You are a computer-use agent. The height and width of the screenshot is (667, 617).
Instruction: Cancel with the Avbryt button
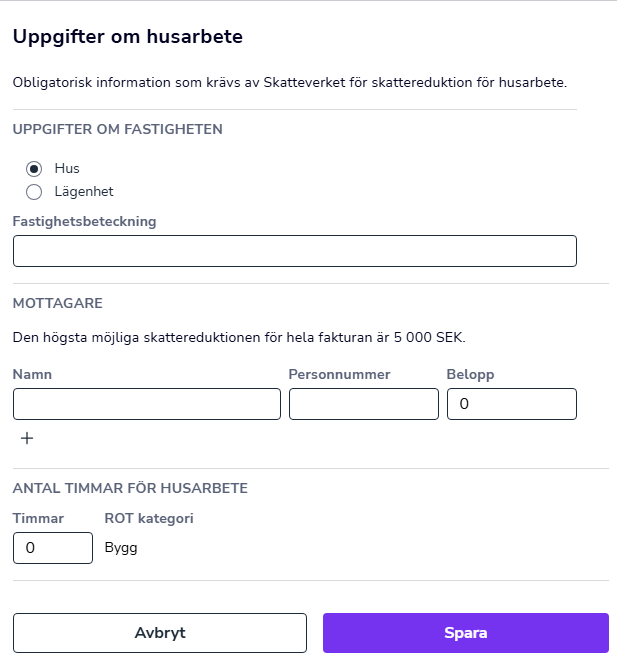[160, 633]
